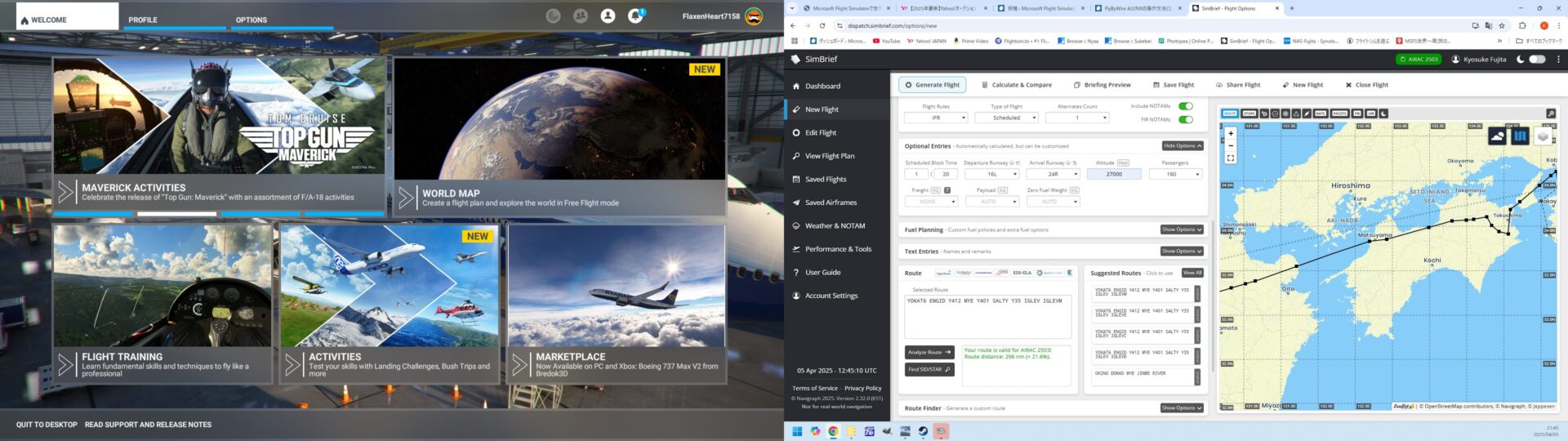Click Share Flight in the top bar
Viewport: 1568px width, 441px height.
(x=1238, y=85)
